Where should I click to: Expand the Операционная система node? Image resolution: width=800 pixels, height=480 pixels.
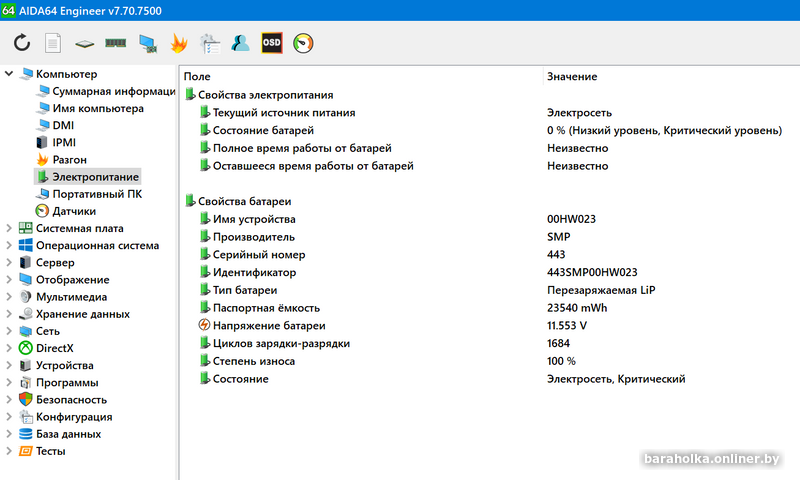(x=9, y=245)
